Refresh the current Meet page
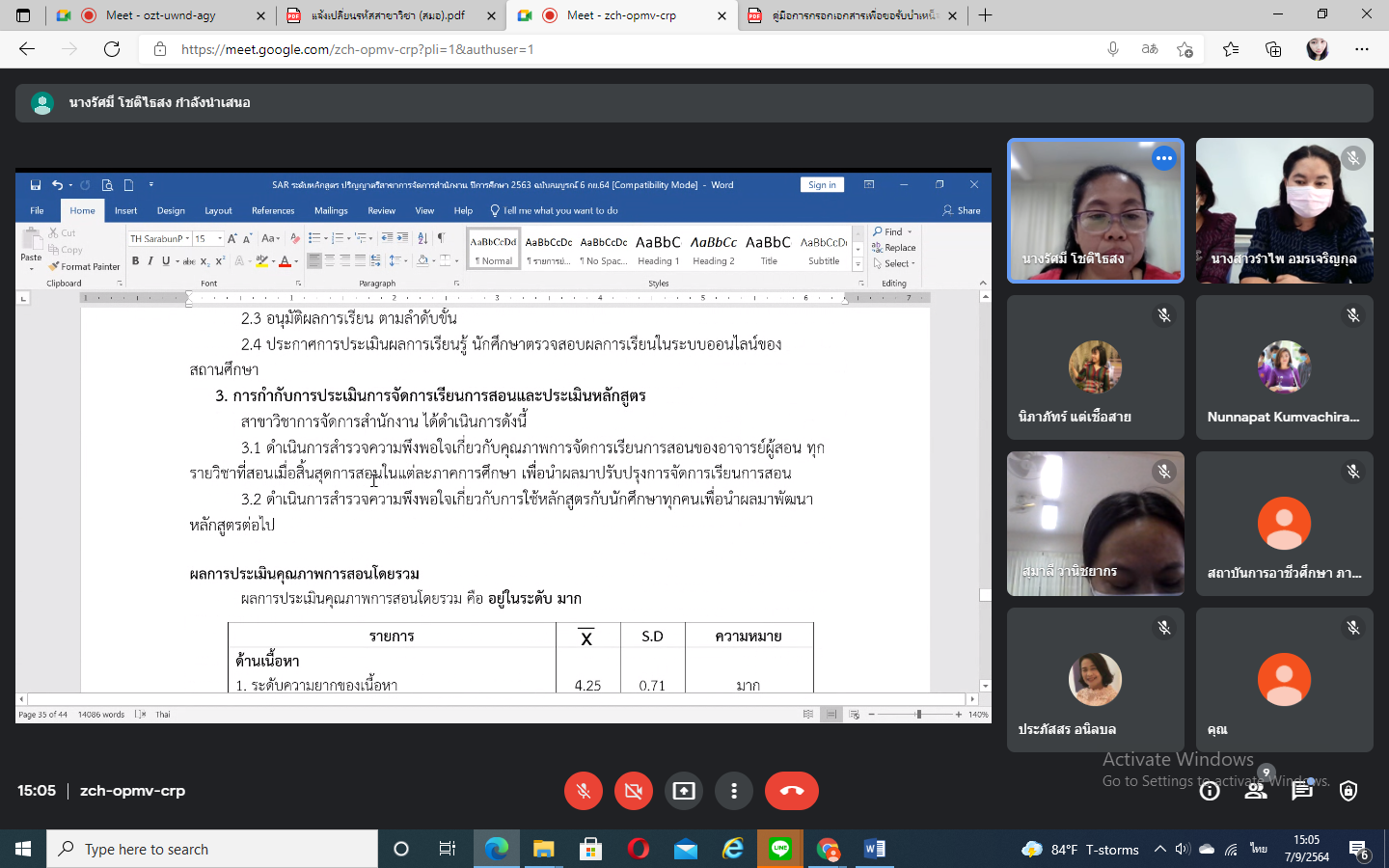The height and width of the screenshot is (868, 1389). (112, 49)
